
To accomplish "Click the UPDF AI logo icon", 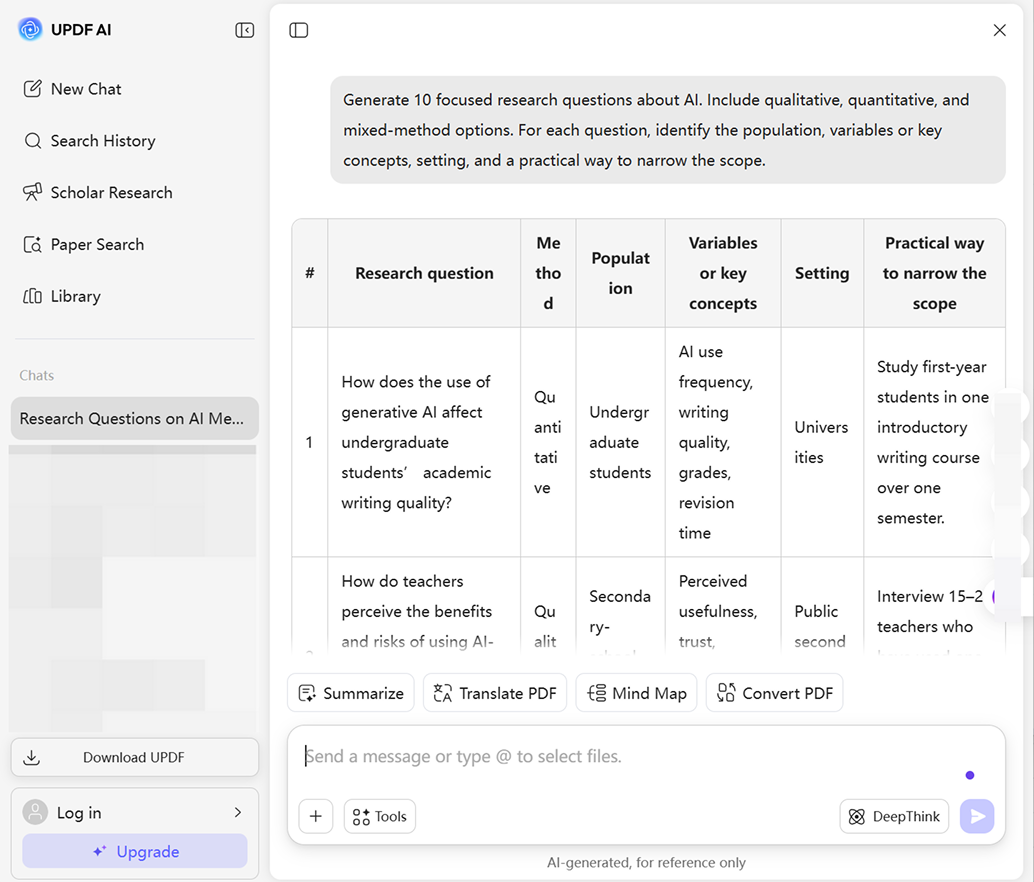I will tap(30, 30).
